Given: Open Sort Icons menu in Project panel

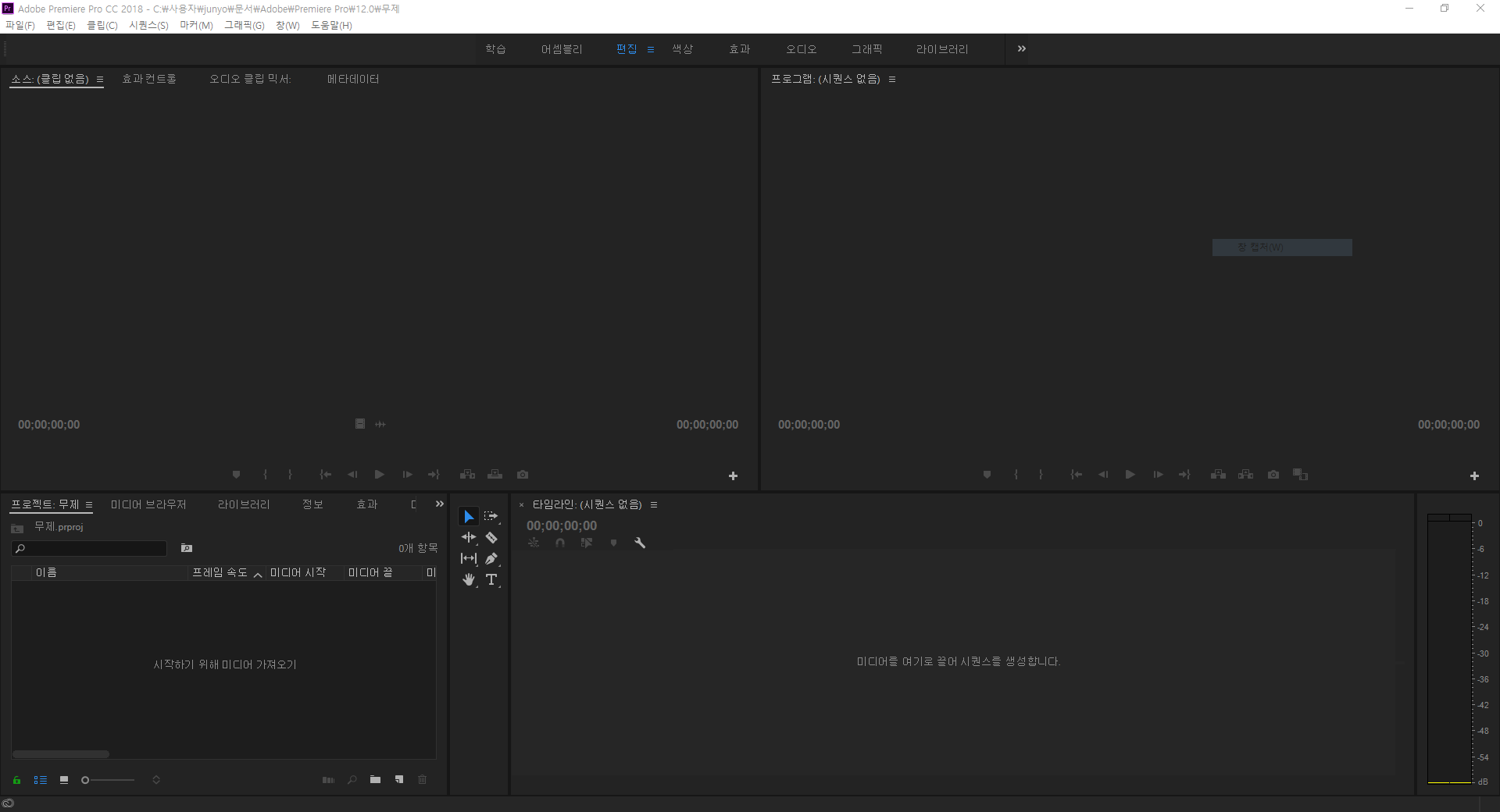Looking at the screenshot, I should (x=156, y=780).
